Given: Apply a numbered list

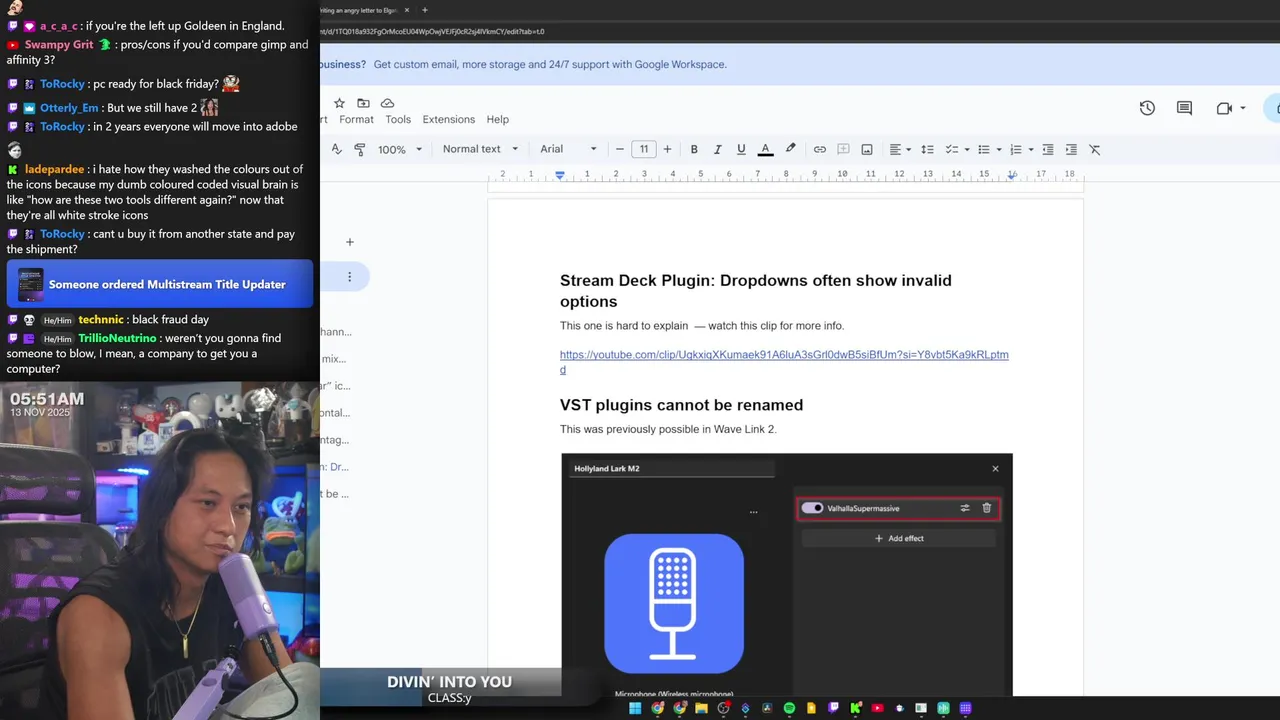Looking at the screenshot, I should (1016, 149).
